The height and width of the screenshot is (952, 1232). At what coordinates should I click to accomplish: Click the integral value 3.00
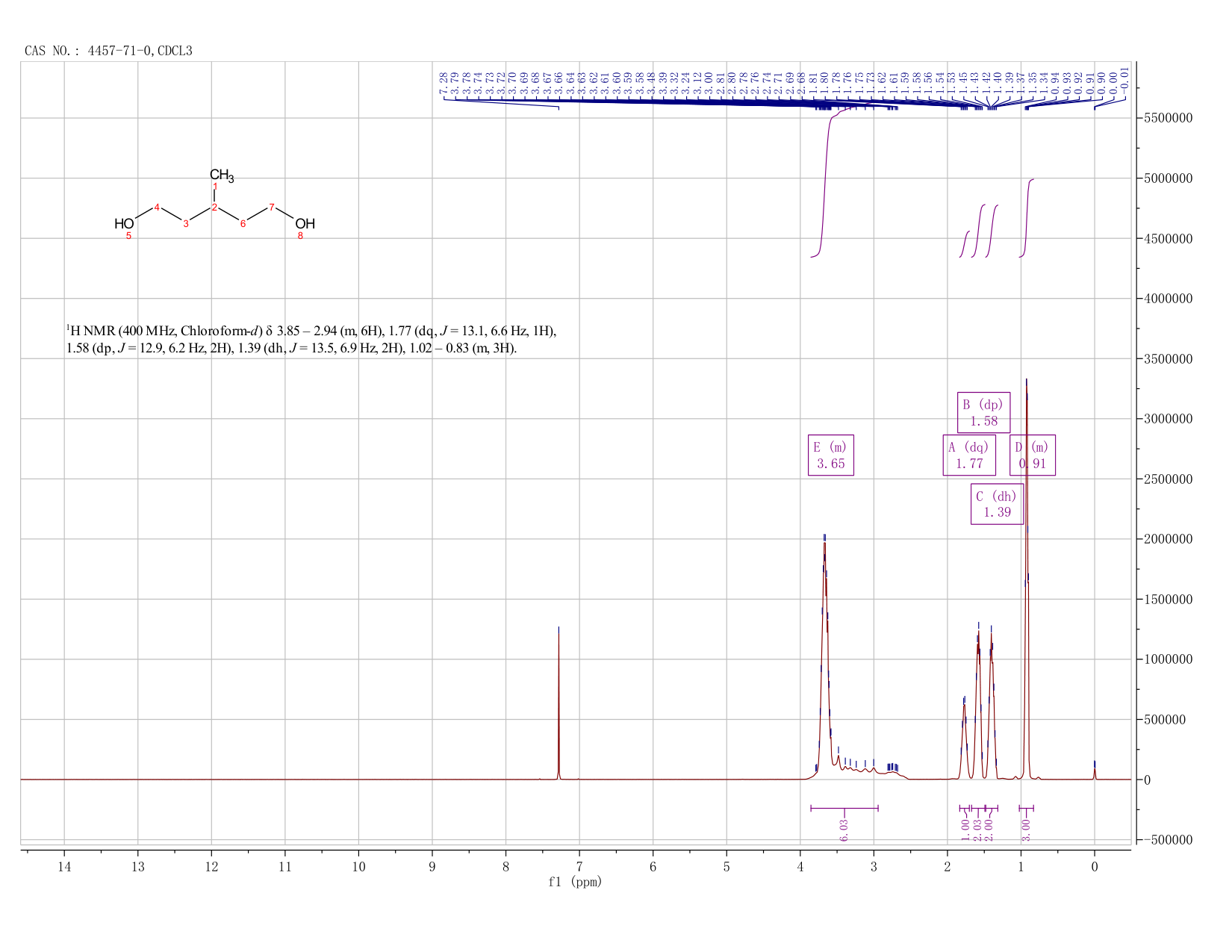[1026, 829]
